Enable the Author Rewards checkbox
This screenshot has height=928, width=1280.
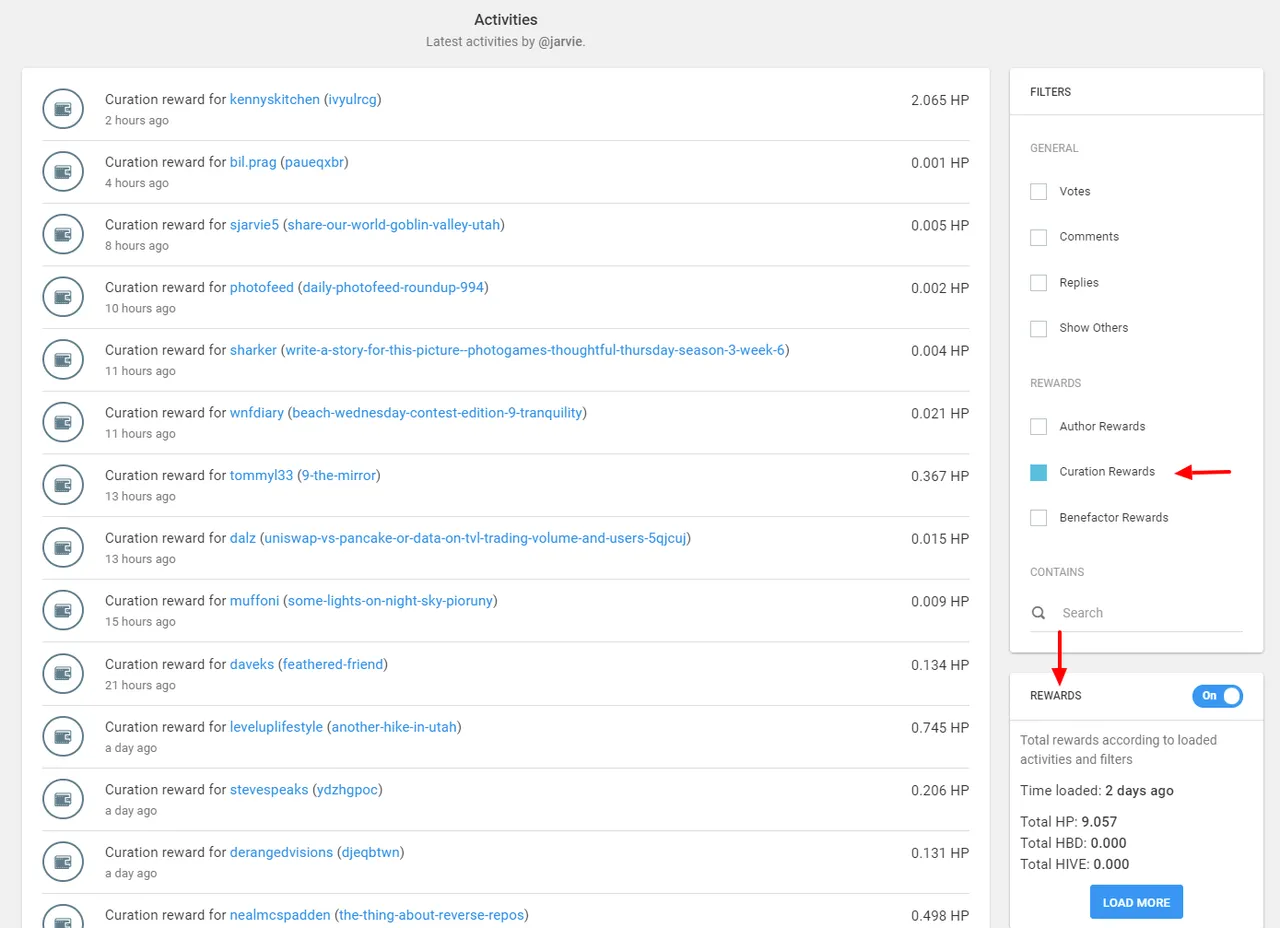[1039, 426]
